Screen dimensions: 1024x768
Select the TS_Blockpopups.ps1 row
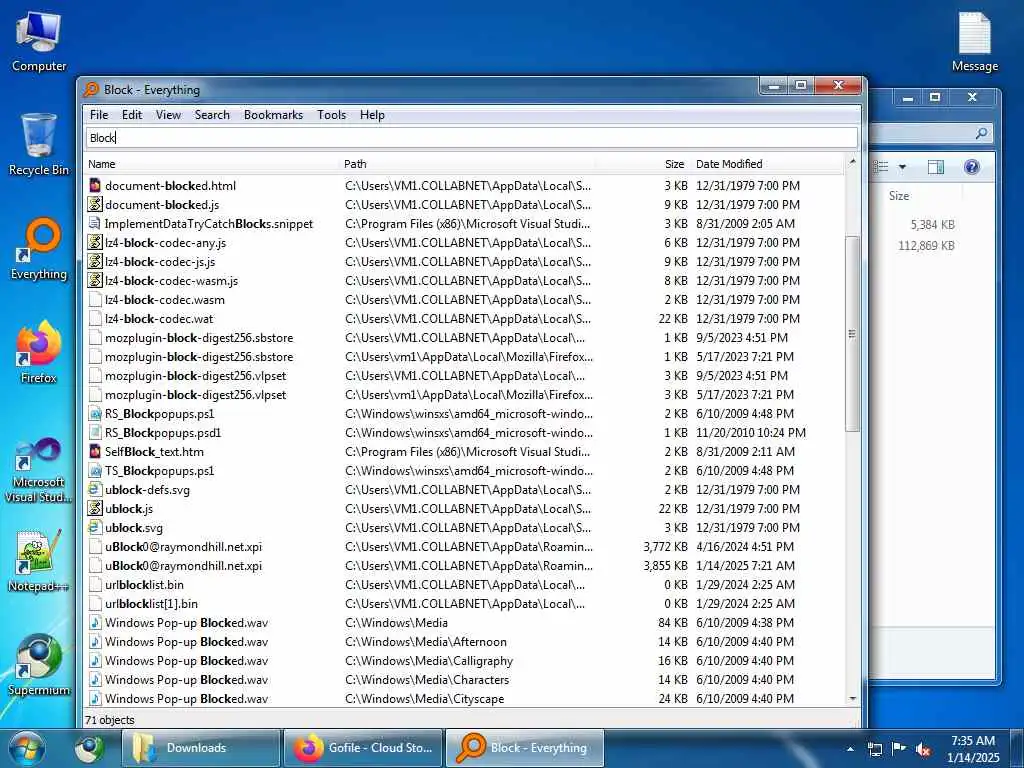point(465,470)
